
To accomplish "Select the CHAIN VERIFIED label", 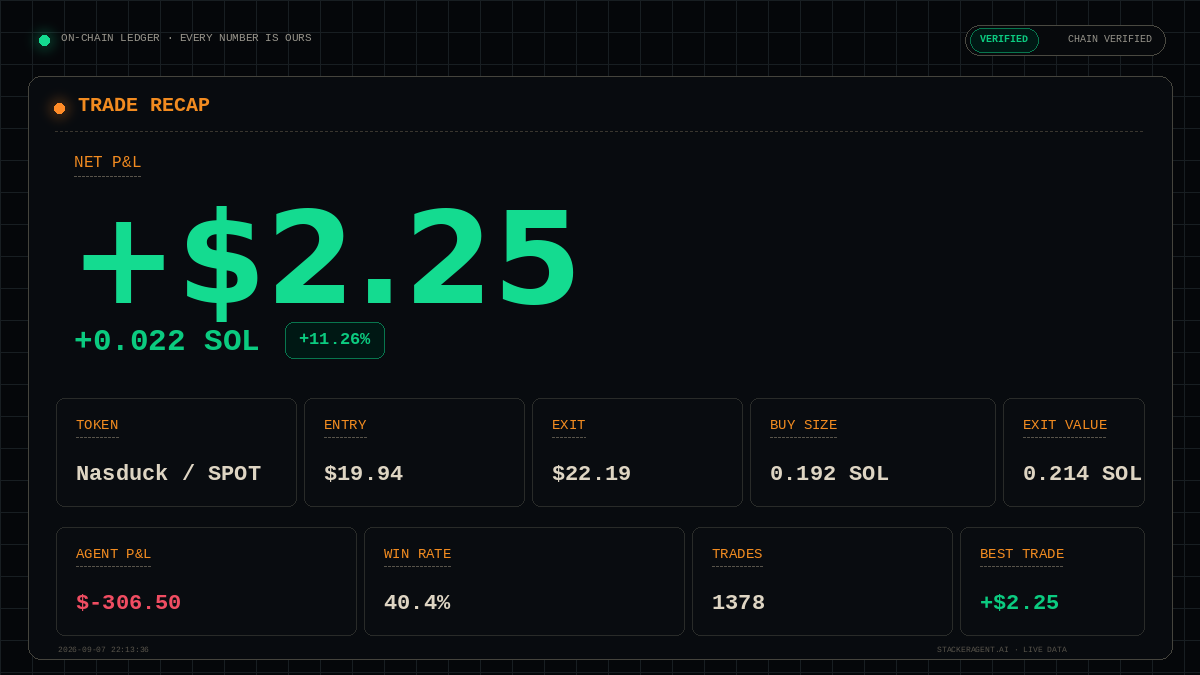I will click(x=1110, y=40).
